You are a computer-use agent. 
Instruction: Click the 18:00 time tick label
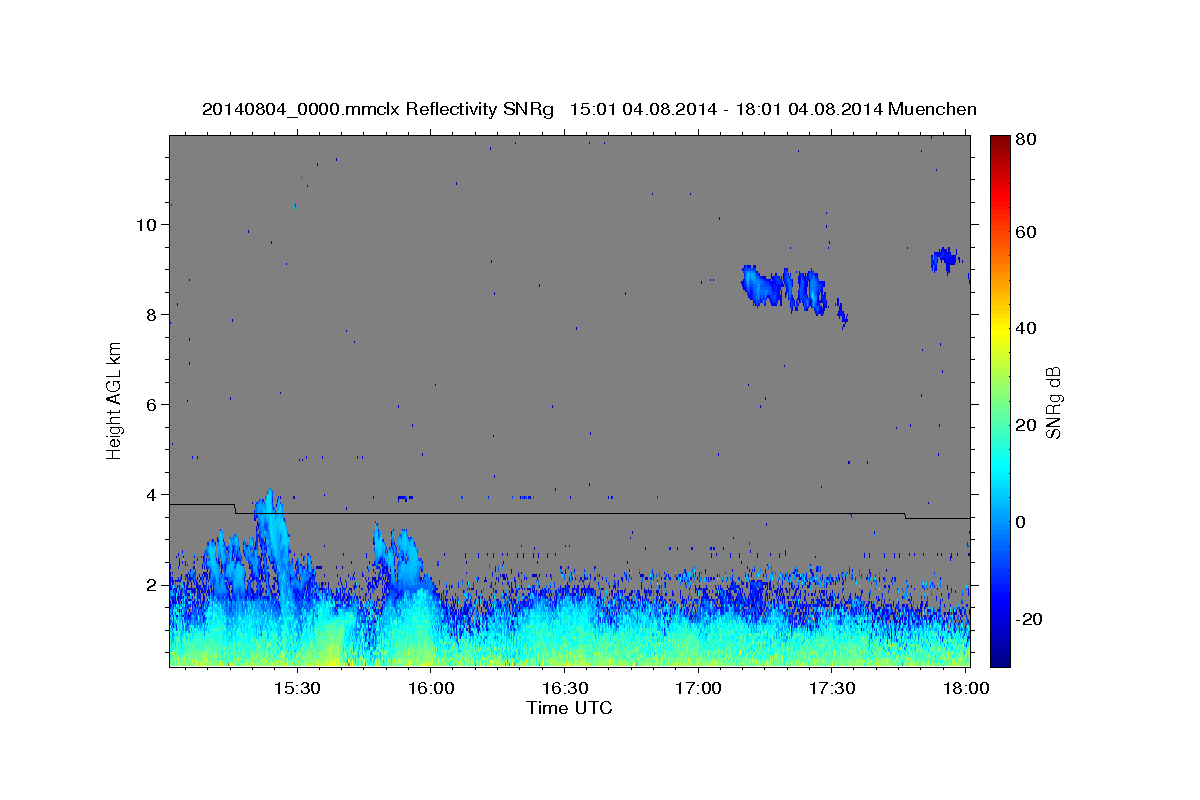point(966,689)
